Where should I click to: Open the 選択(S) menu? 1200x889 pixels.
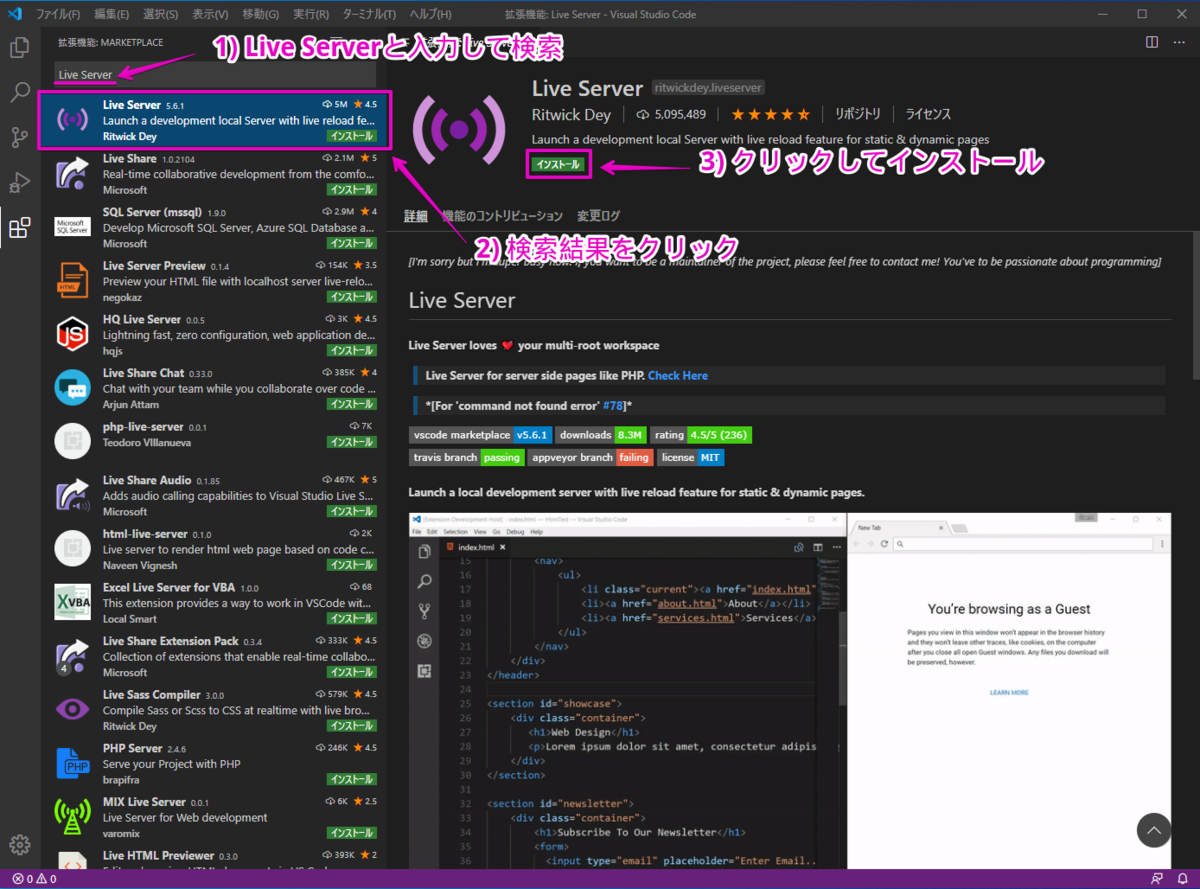pyautogui.click(x=160, y=14)
